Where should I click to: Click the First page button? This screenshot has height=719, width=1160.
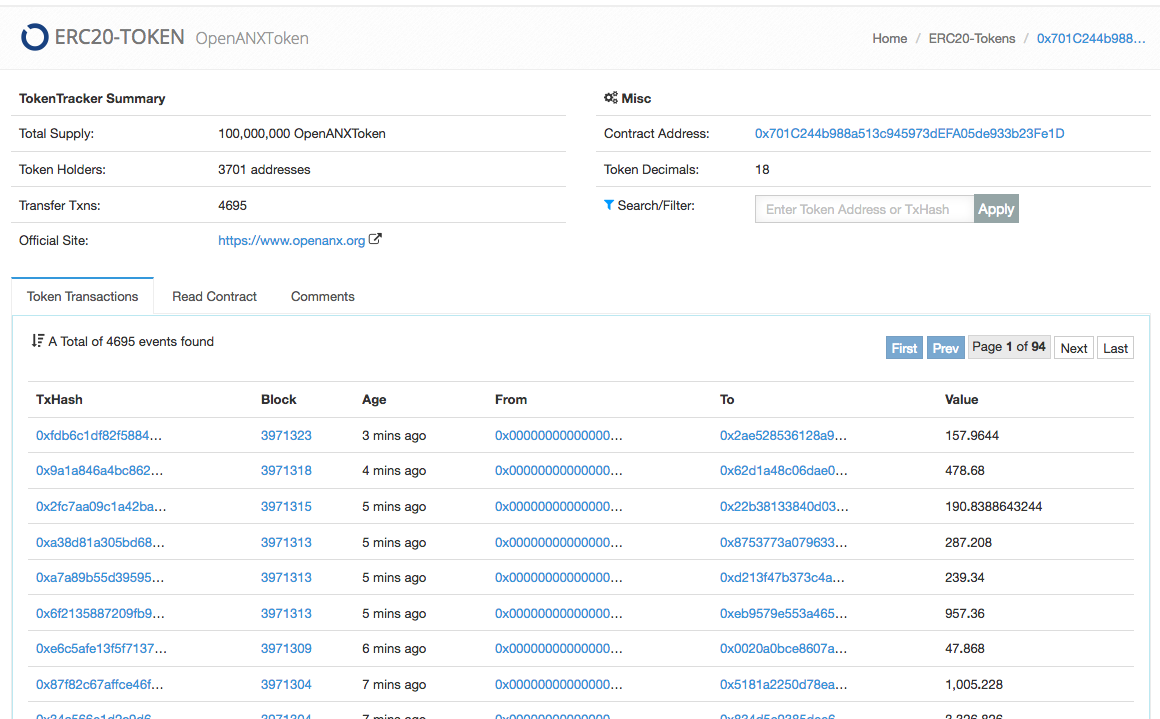904,348
